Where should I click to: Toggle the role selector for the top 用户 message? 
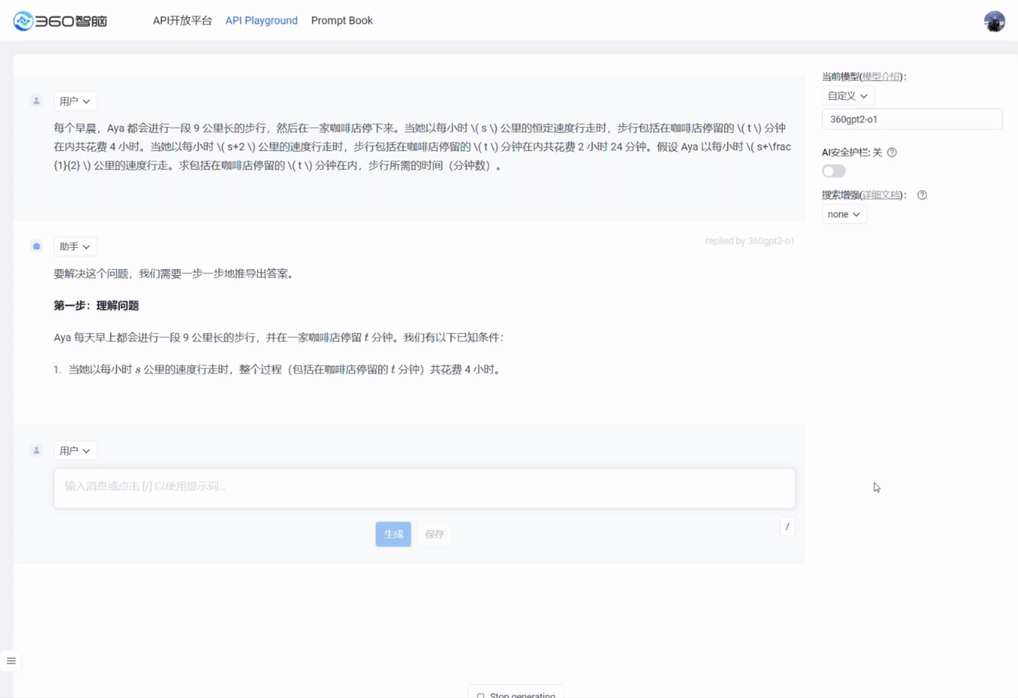pos(75,100)
